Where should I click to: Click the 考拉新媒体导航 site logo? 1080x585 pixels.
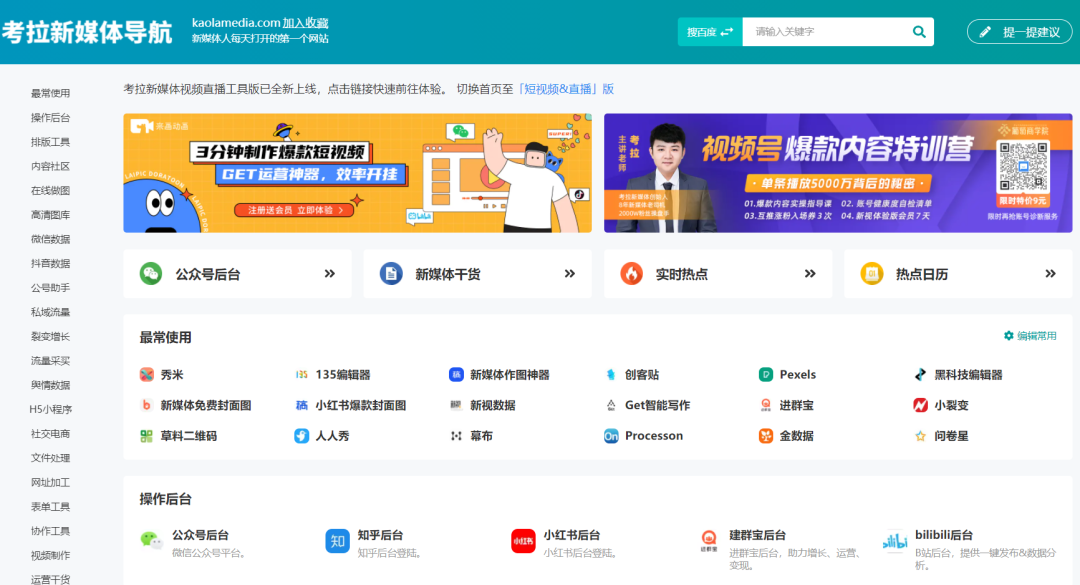pyautogui.click(x=87, y=32)
